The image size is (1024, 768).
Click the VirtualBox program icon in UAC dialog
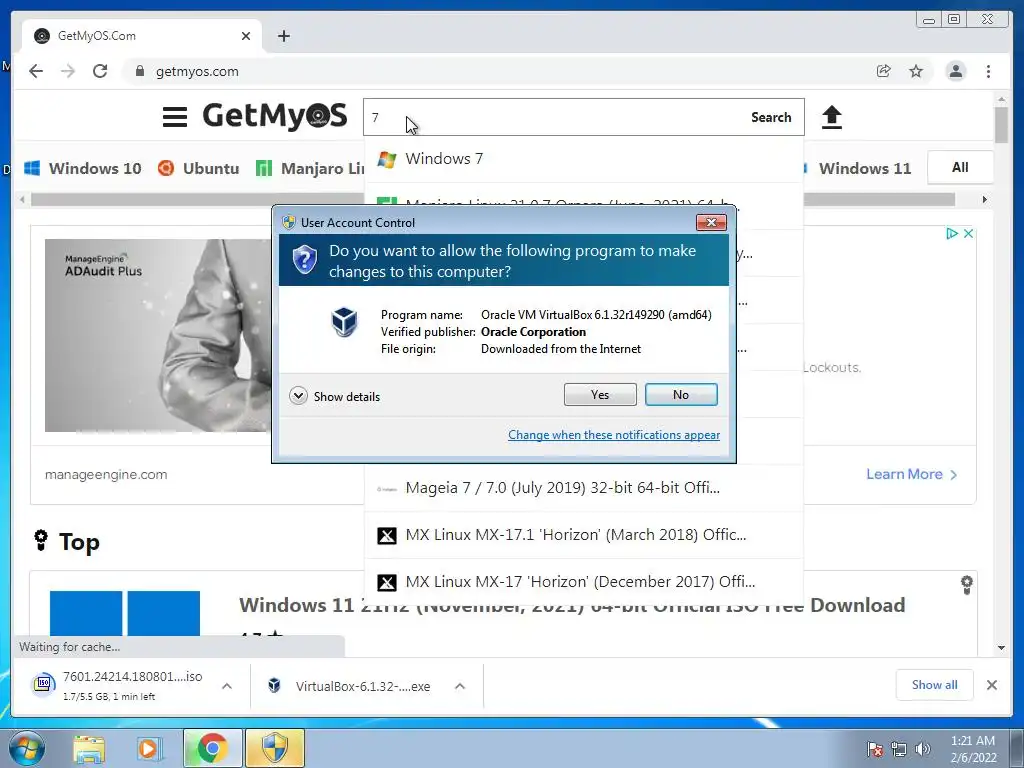(x=344, y=322)
